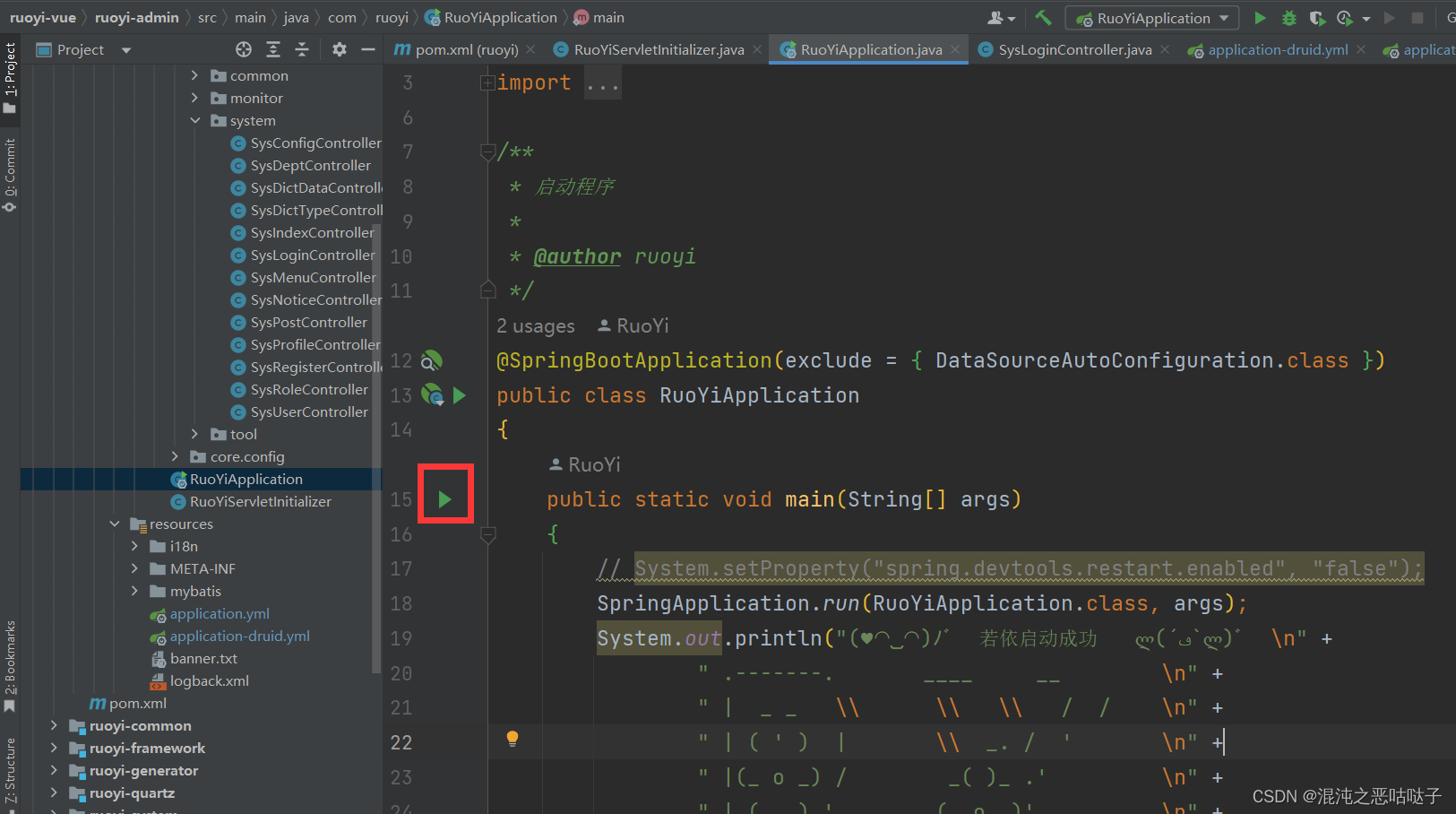1456x814 pixels.
Task: Expand the core.config package
Action: [x=175, y=456]
